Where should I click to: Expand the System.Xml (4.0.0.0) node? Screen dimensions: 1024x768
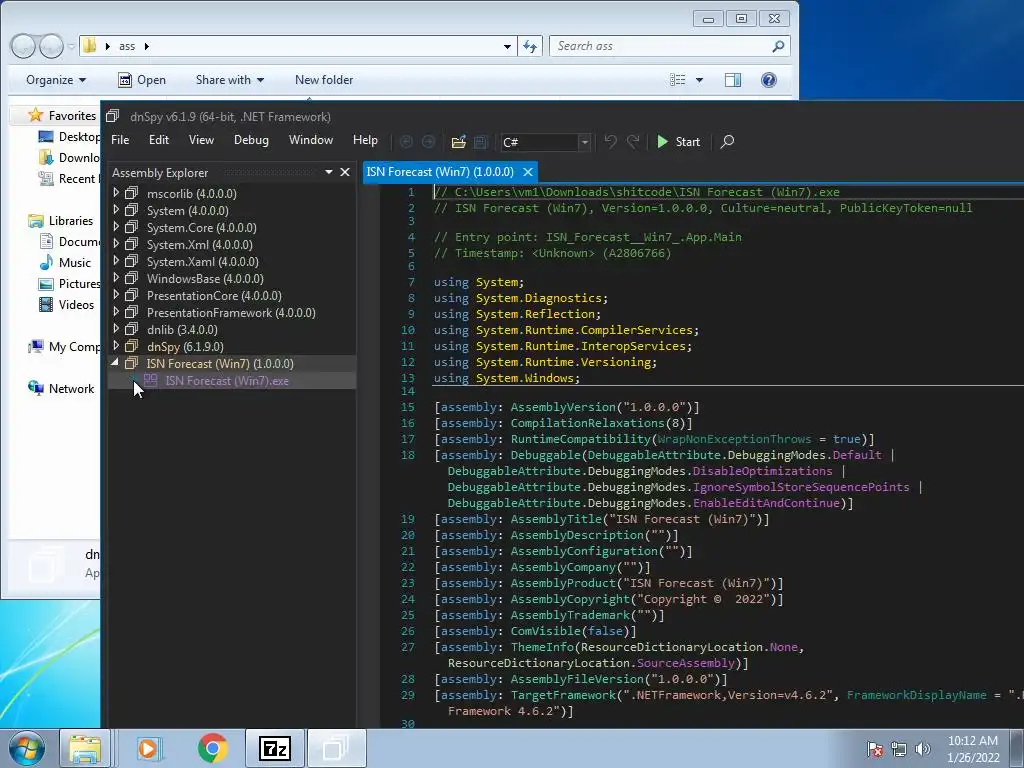(116, 244)
